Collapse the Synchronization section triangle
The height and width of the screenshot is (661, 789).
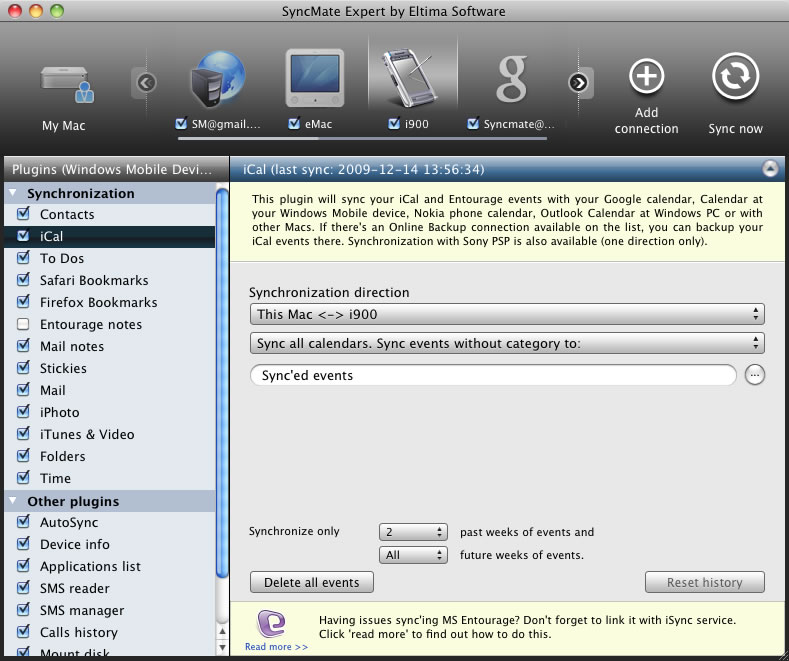[x=13, y=193]
